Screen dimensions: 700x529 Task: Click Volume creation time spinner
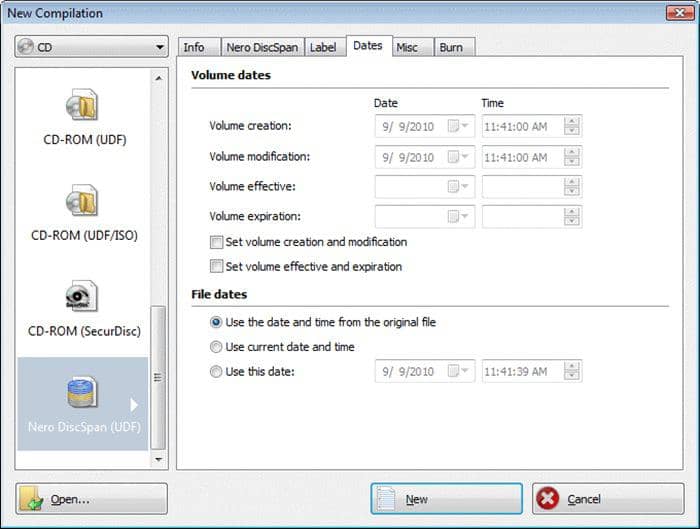(x=572, y=126)
